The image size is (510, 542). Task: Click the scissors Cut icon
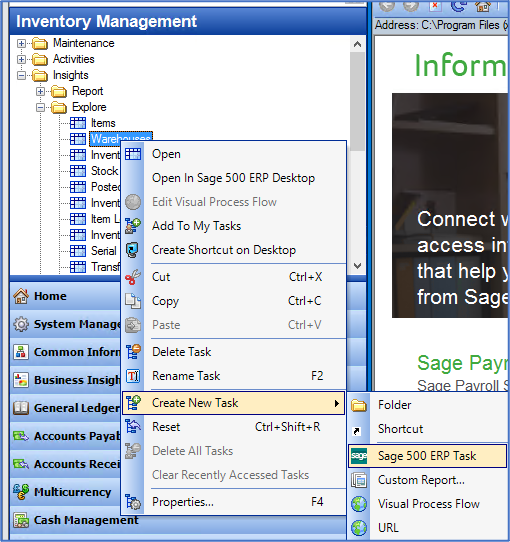pos(133,277)
